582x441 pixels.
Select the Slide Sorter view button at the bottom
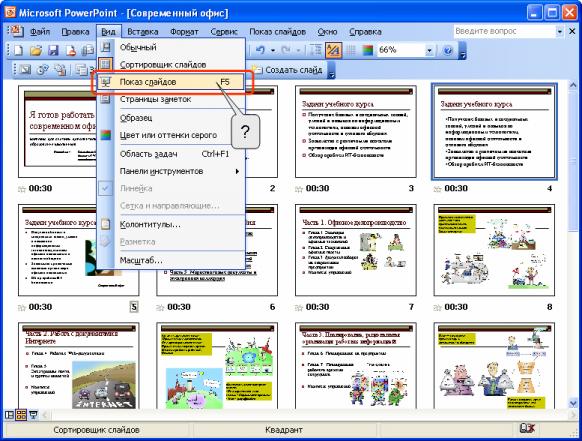[21, 415]
